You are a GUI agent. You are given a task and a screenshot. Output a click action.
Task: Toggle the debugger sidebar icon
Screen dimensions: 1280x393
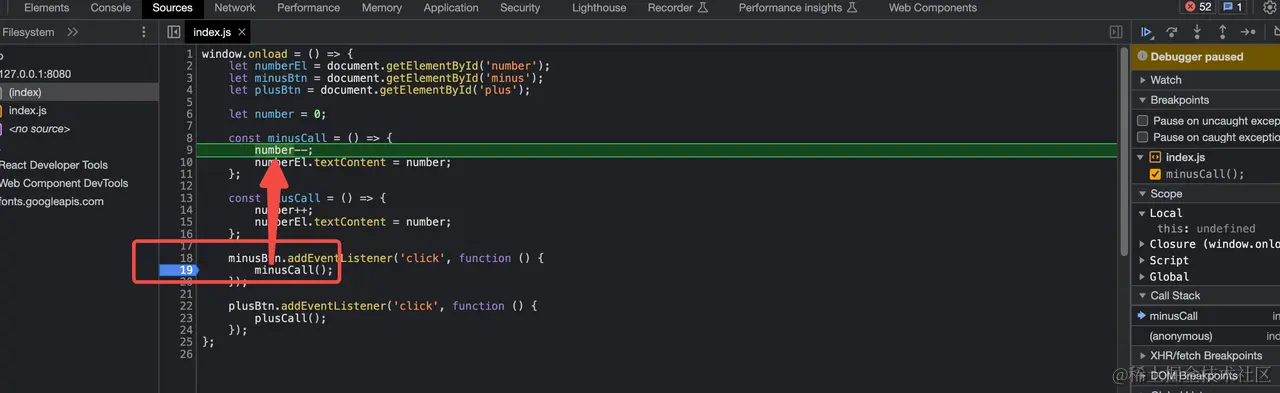1116,32
